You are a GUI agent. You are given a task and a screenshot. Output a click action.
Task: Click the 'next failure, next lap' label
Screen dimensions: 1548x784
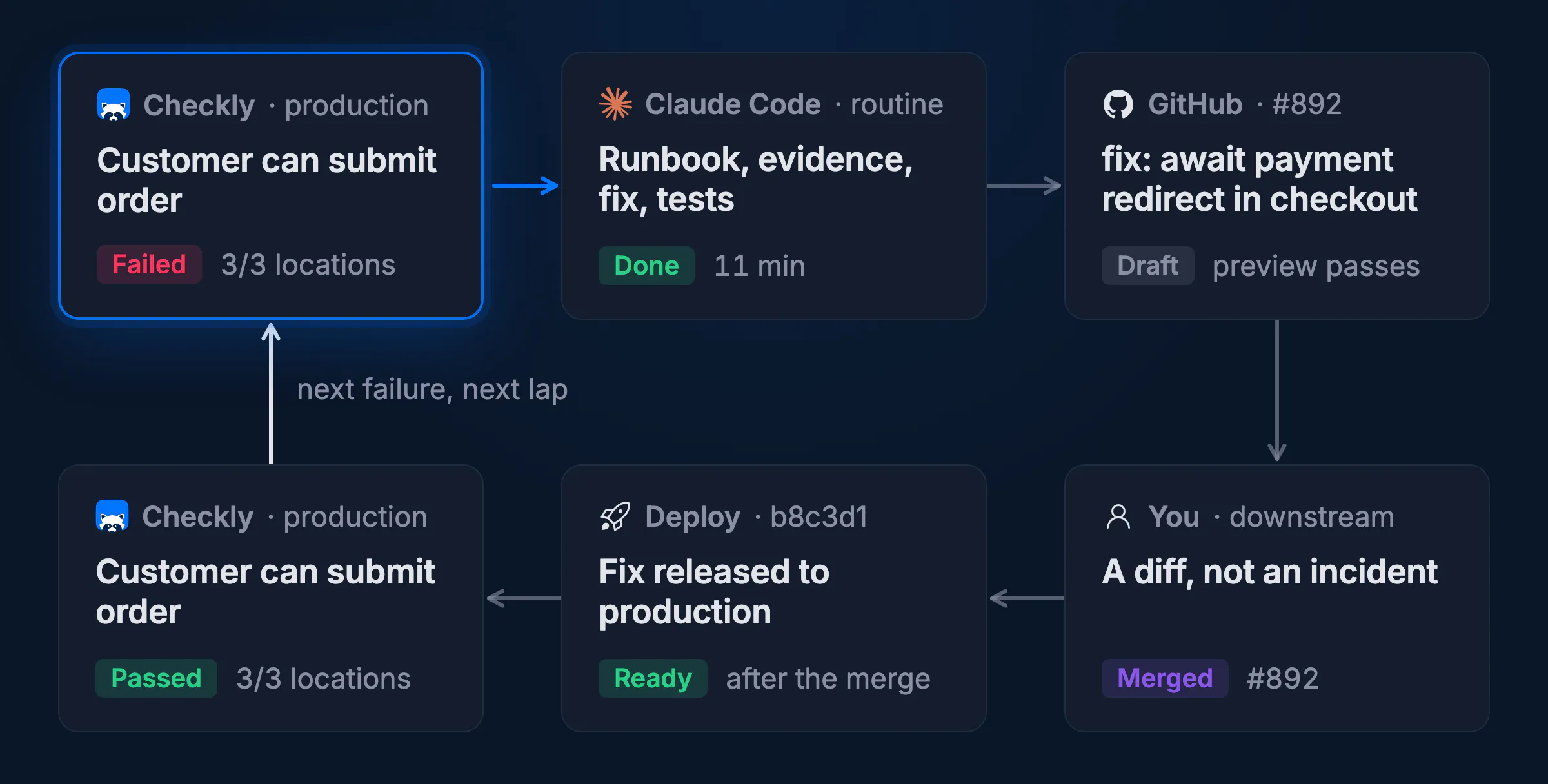[x=432, y=390]
